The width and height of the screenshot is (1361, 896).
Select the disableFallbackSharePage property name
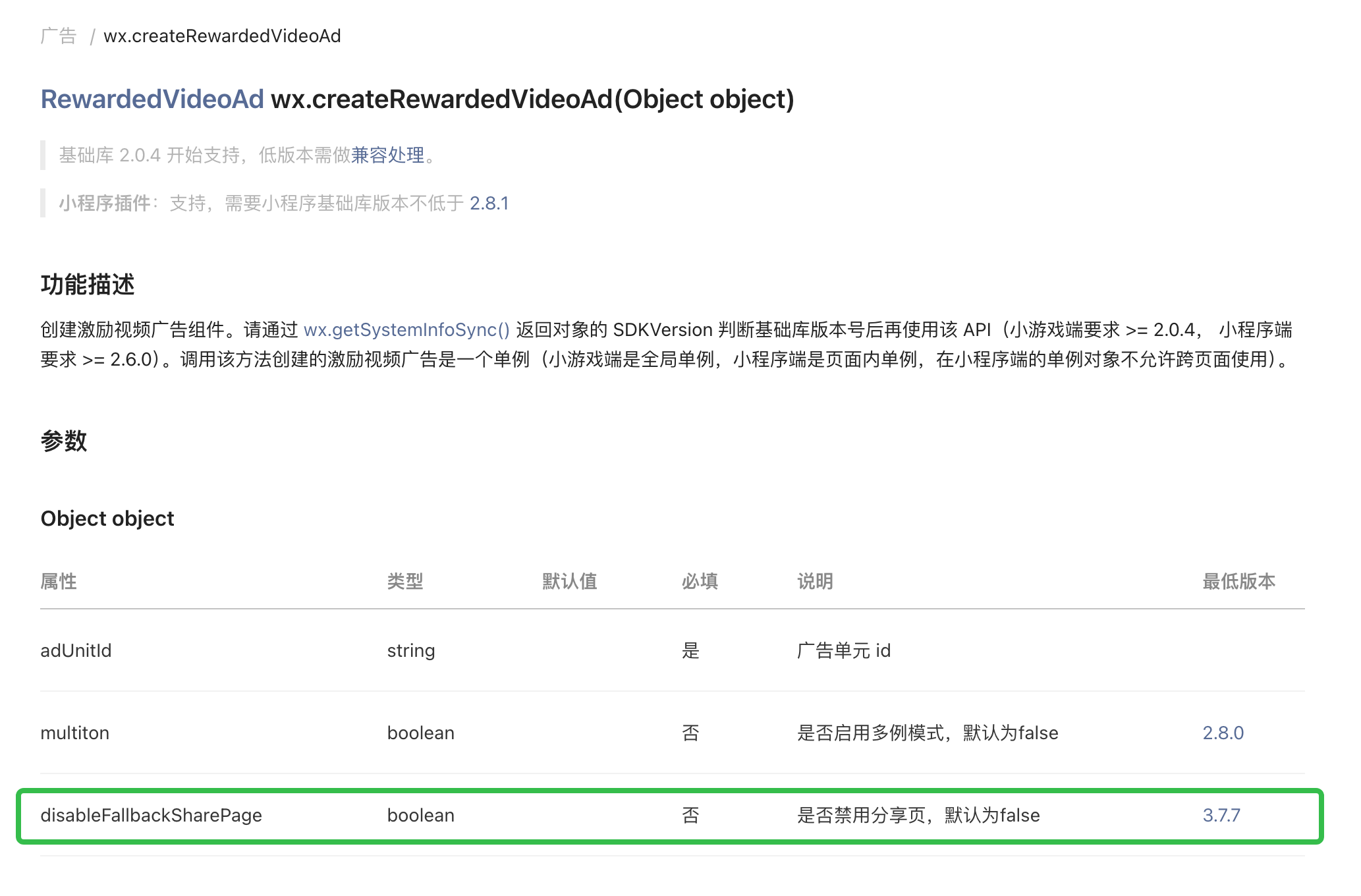tap(151, 815)
